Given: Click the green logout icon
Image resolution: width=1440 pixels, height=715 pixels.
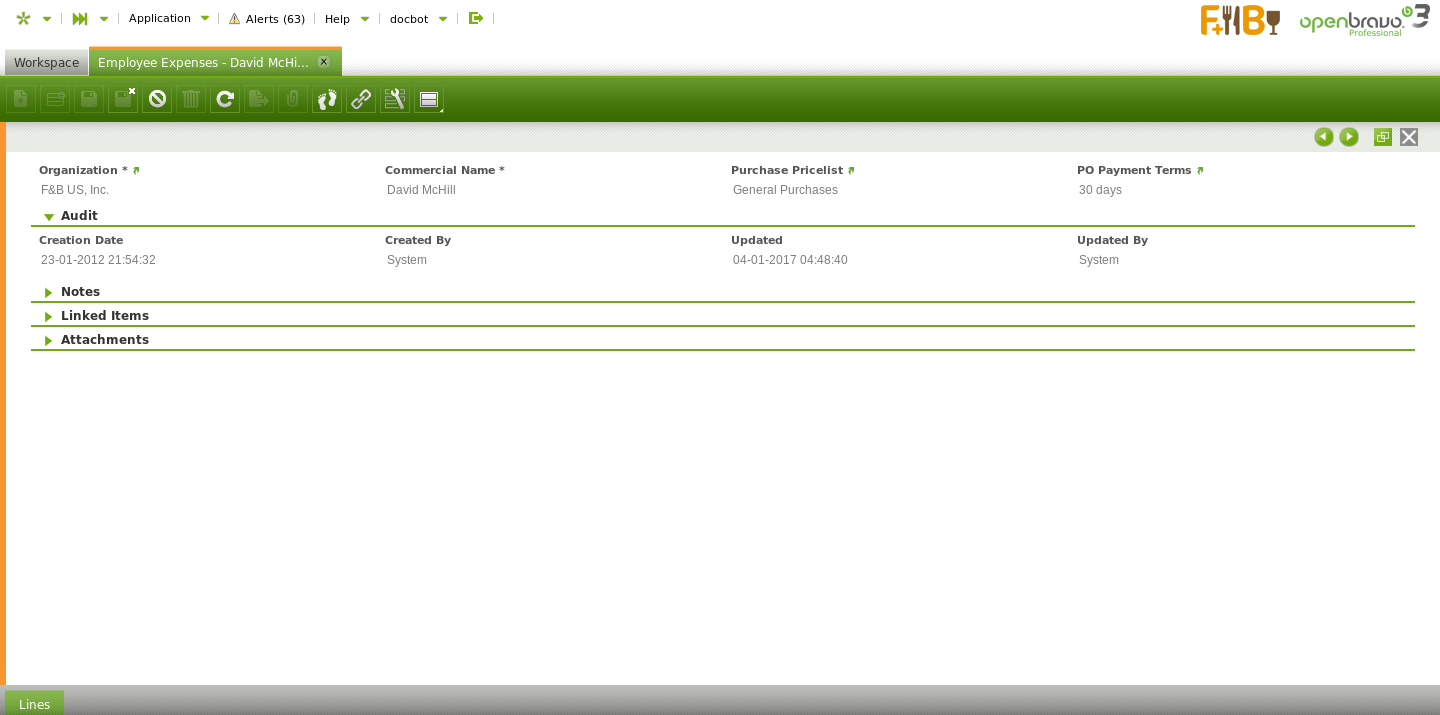Looking at the screenshot, I should pos(476,18).
